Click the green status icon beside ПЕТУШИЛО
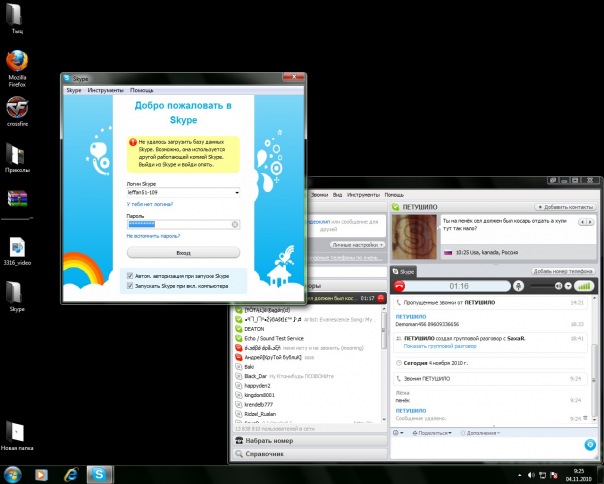This screenshot has width=604, height=484. coord(396,207)
